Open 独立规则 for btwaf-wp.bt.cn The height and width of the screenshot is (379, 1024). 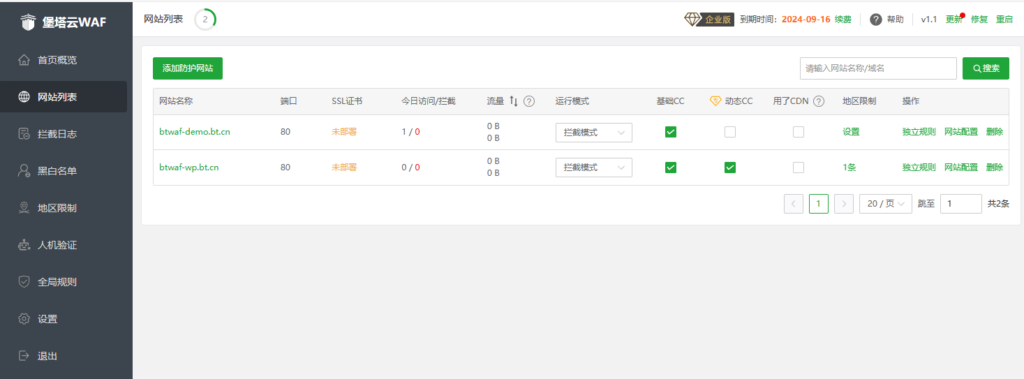coord(919,167)
